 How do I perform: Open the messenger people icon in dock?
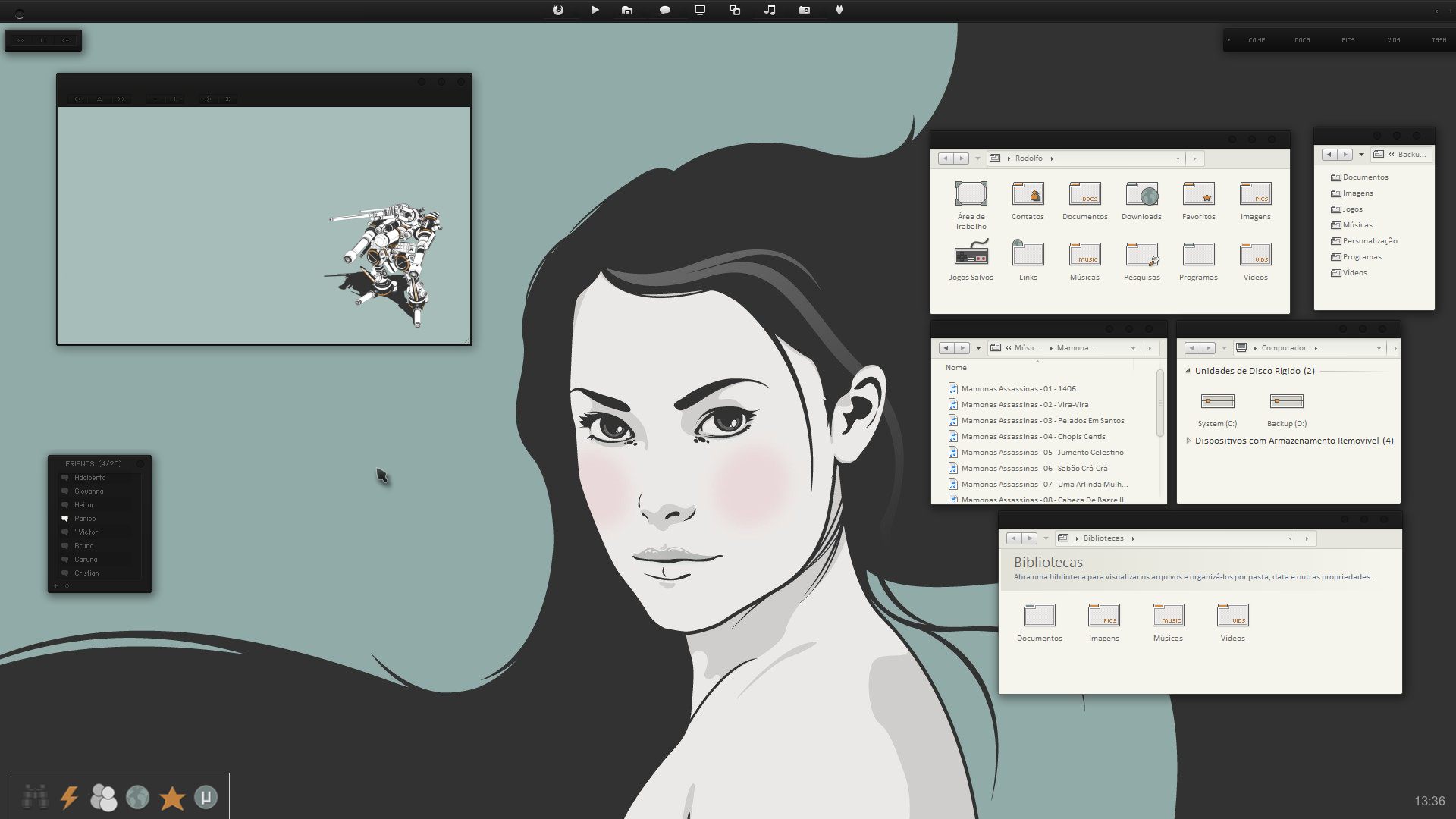103,797
